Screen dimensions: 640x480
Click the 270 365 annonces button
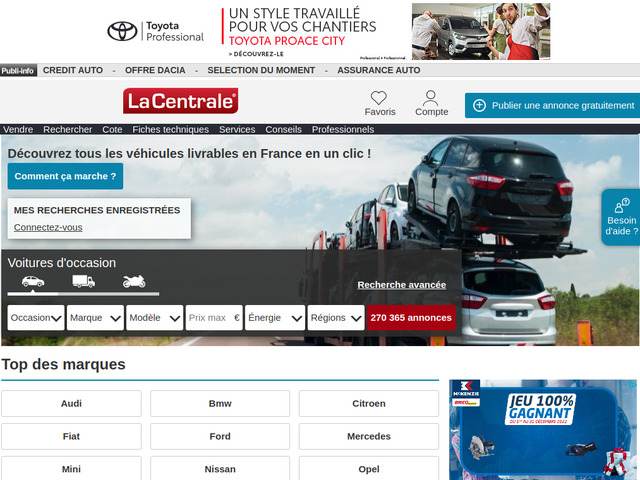[x=411, y=318]
